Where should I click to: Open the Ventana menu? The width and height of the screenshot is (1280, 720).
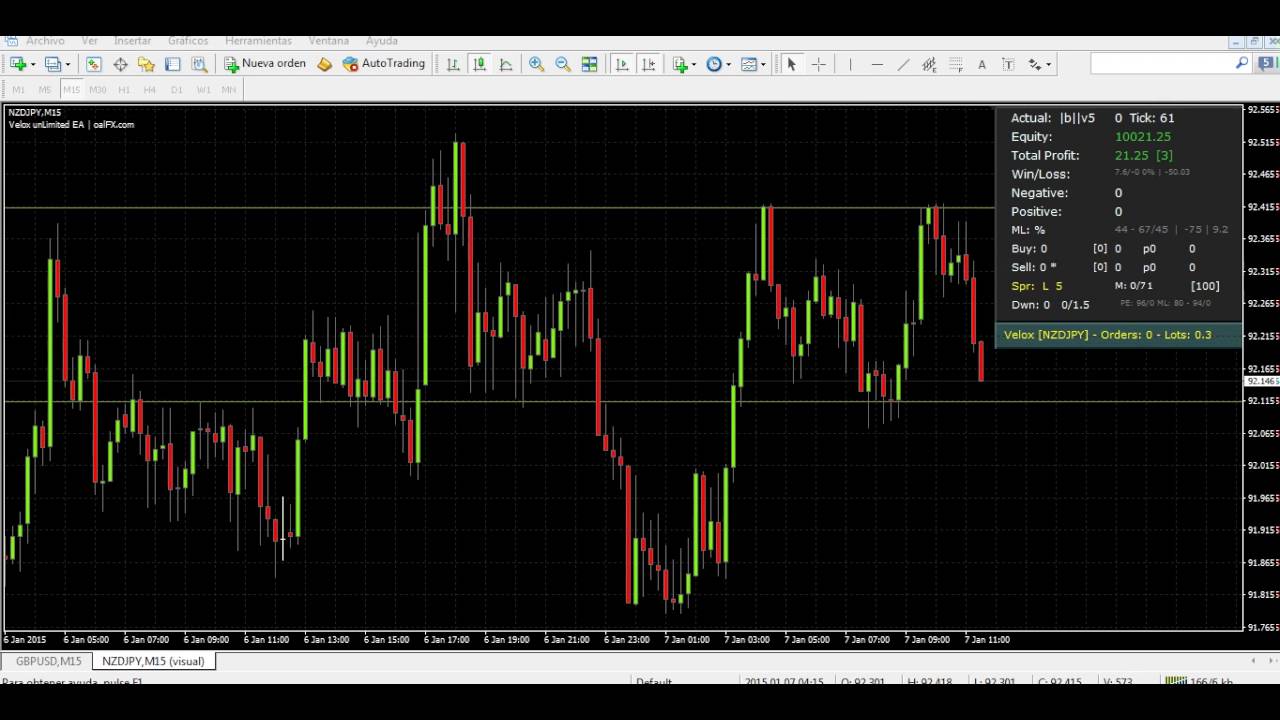click(x=329, y=41)
